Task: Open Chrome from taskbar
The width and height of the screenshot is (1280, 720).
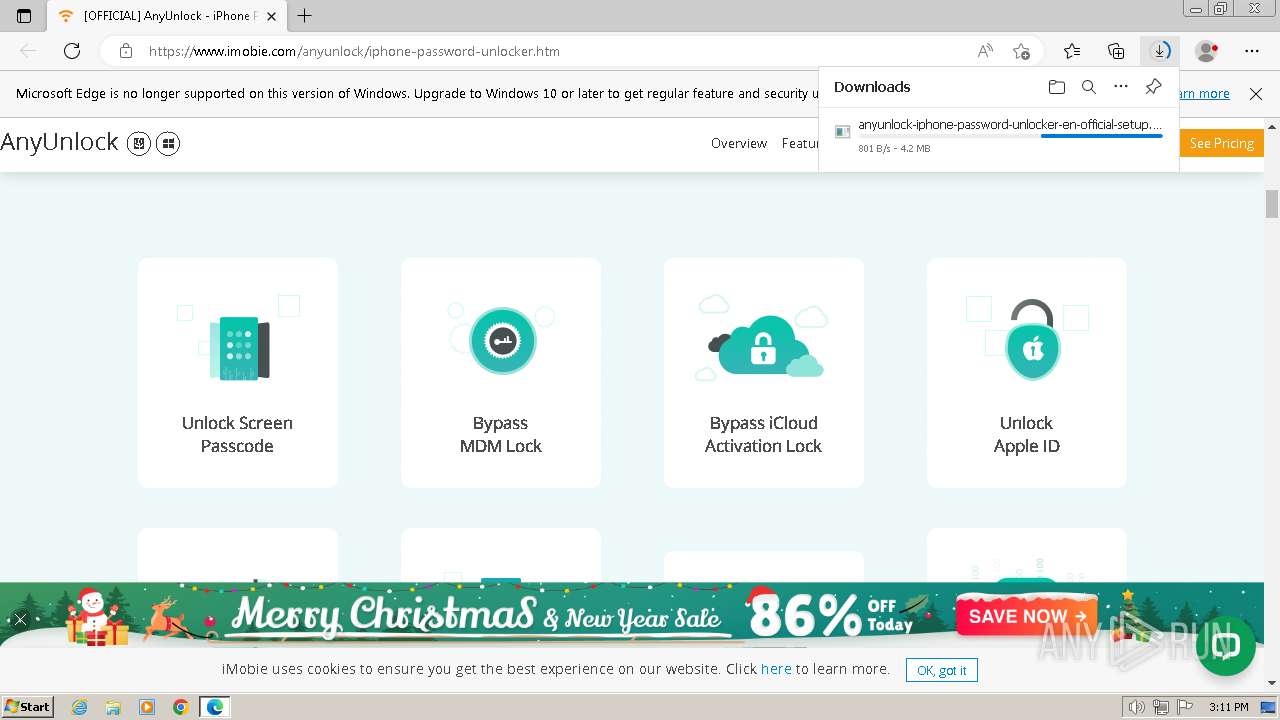Action: (180, 707)
